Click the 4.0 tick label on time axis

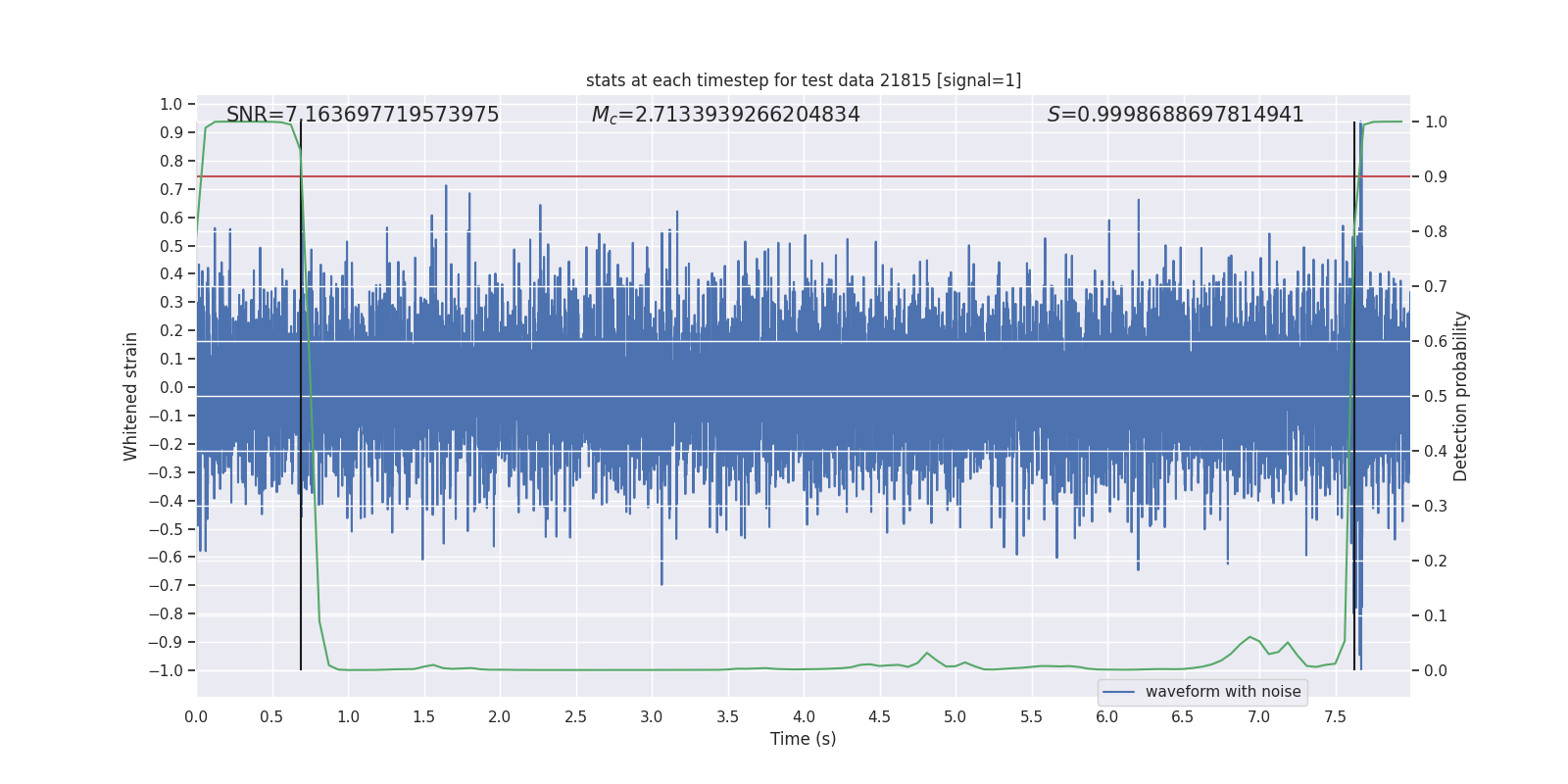pyautogui.click(x=804, y=716)
